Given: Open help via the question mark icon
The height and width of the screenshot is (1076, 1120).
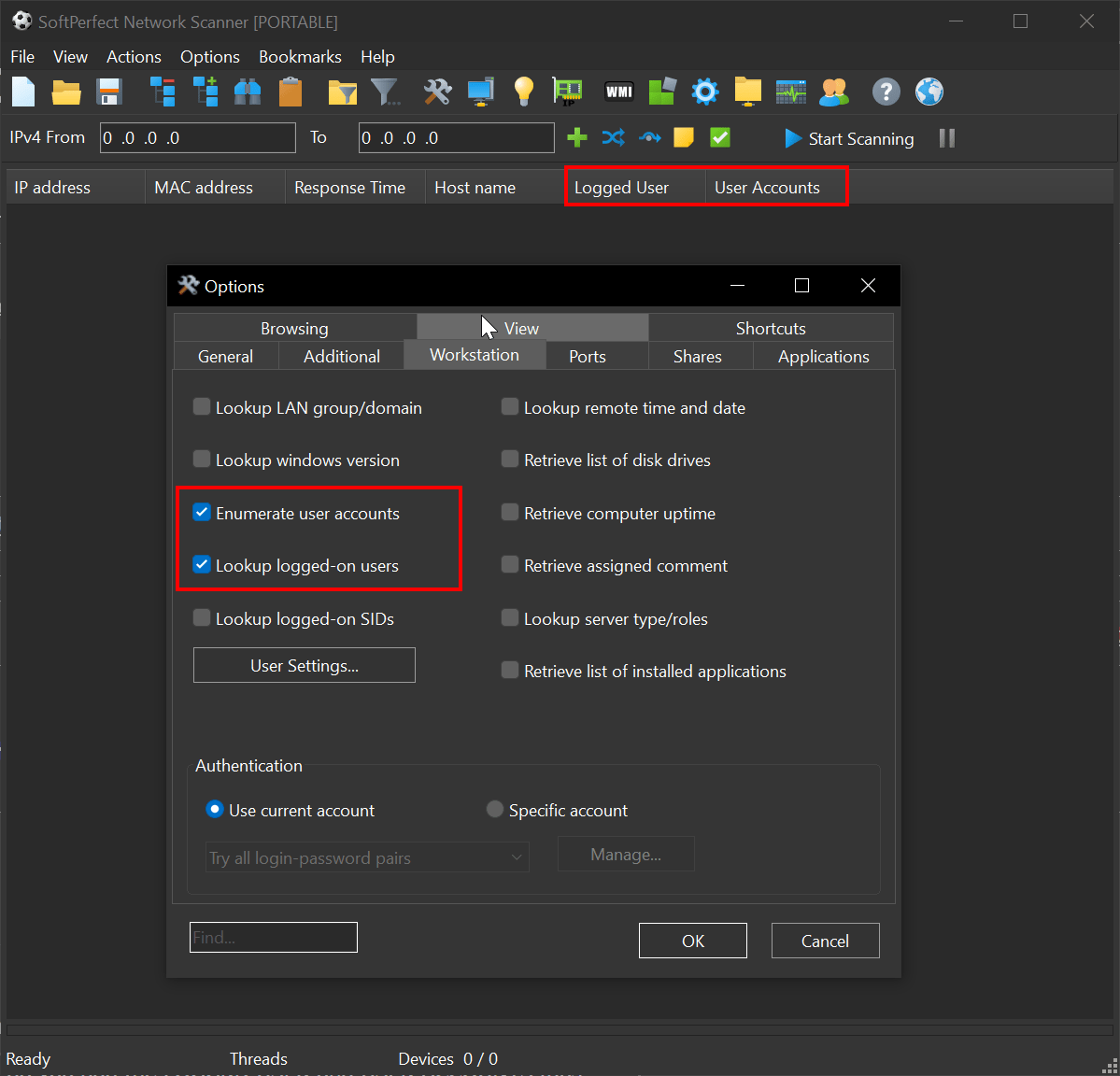Looking at the screenshot, I should coord(886,92).
